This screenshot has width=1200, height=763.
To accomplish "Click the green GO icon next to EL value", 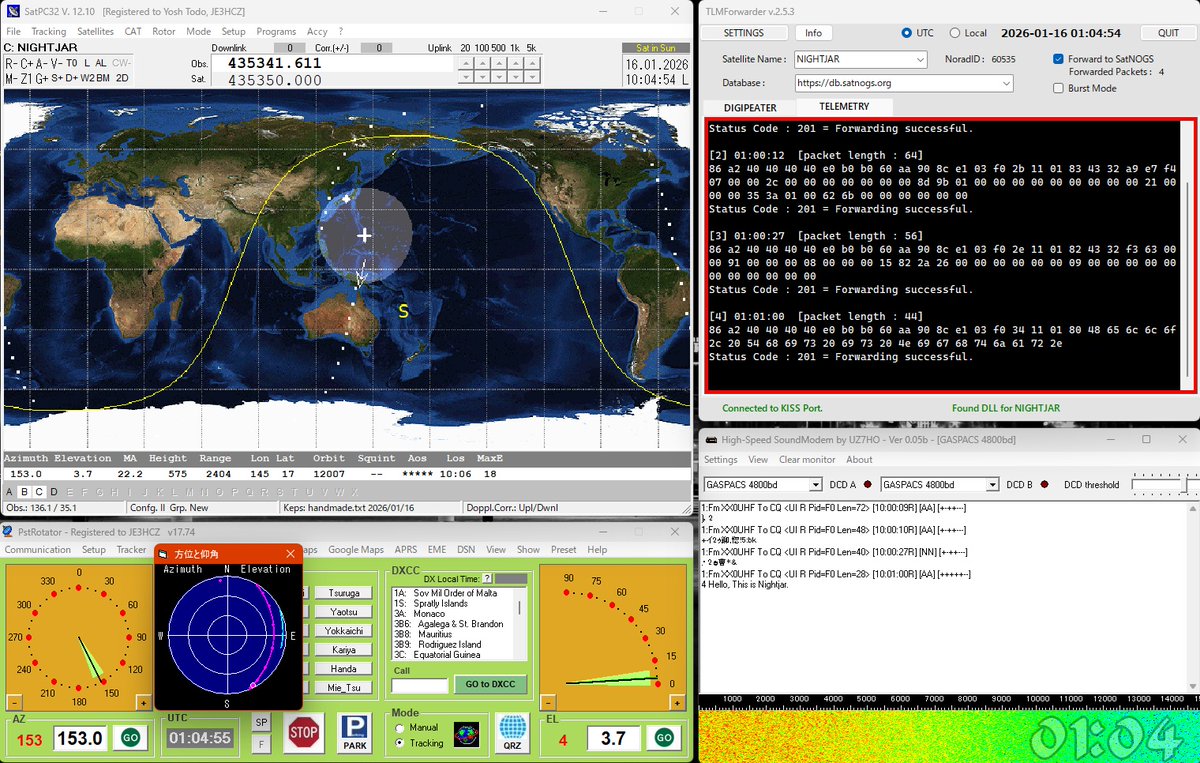I will (663, 738).
